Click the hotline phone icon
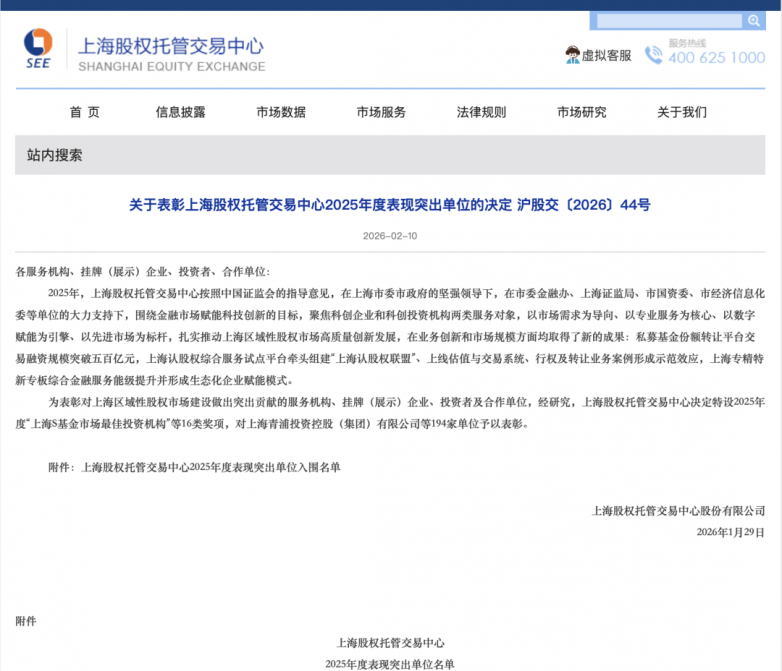 [653, 55]
